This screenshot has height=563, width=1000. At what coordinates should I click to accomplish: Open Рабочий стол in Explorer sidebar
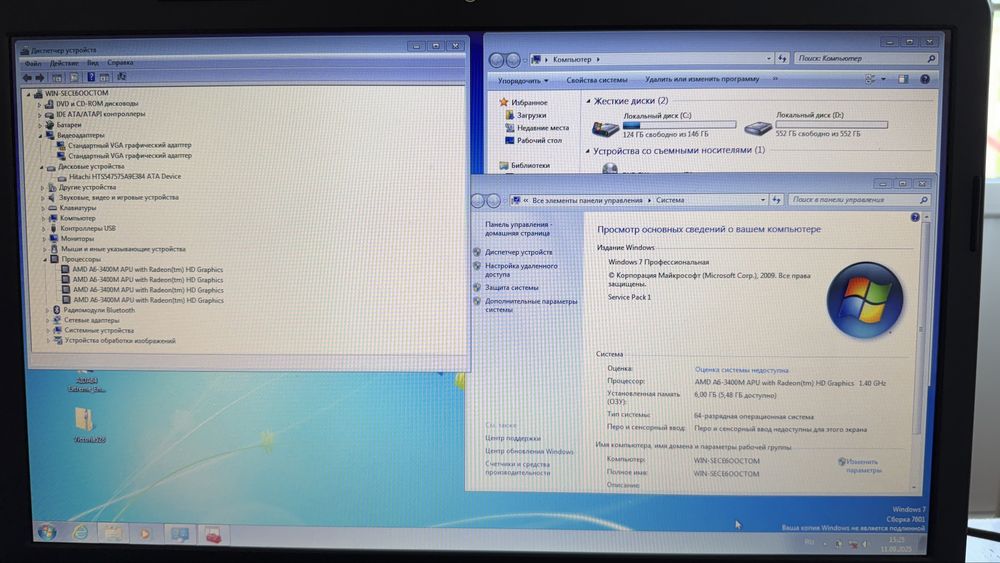tap(539, 140)
